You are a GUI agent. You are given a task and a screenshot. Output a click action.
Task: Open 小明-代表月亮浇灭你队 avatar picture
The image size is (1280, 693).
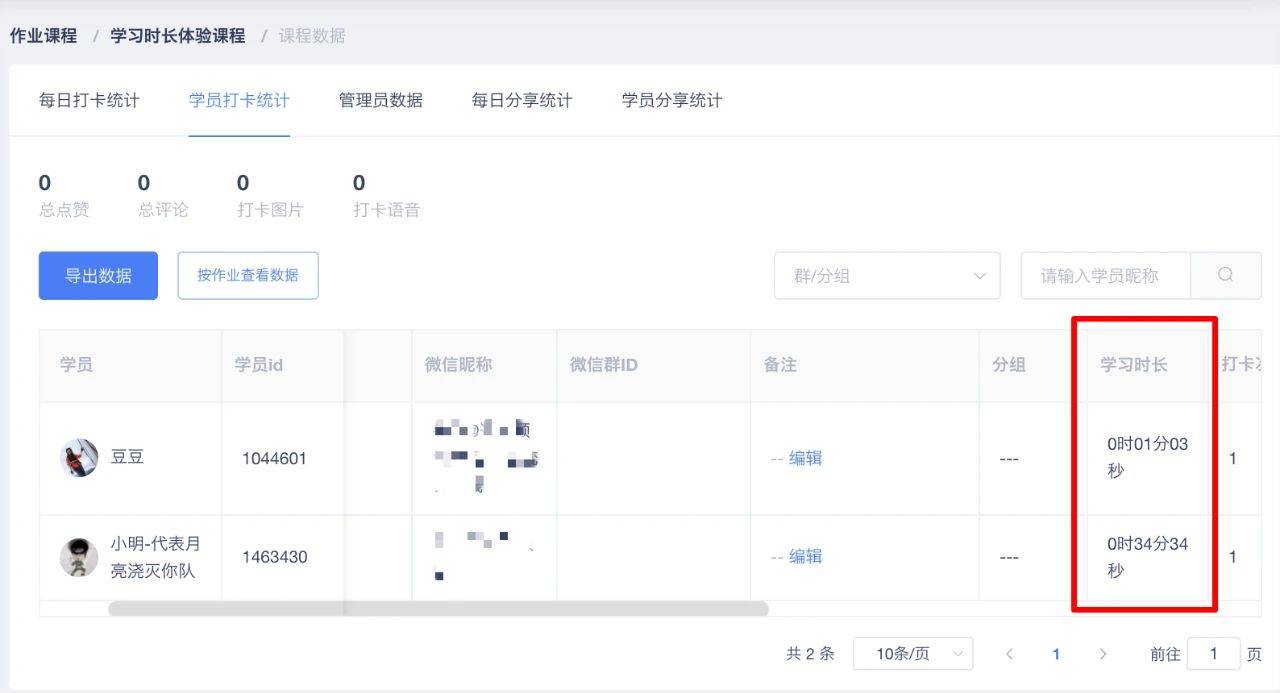pos(79,557)
